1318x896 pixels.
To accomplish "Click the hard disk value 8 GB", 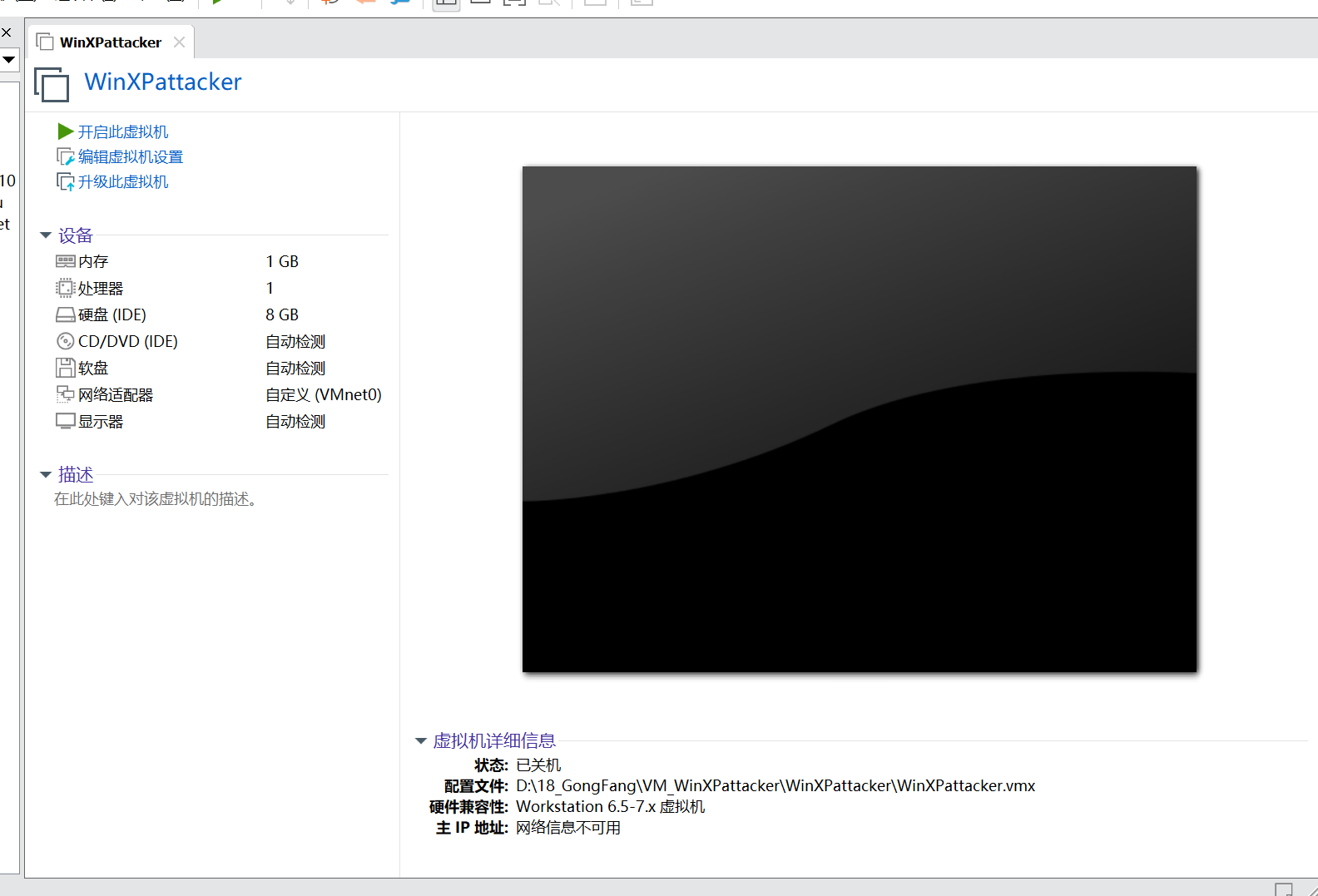I will click(x=282, y=314).
